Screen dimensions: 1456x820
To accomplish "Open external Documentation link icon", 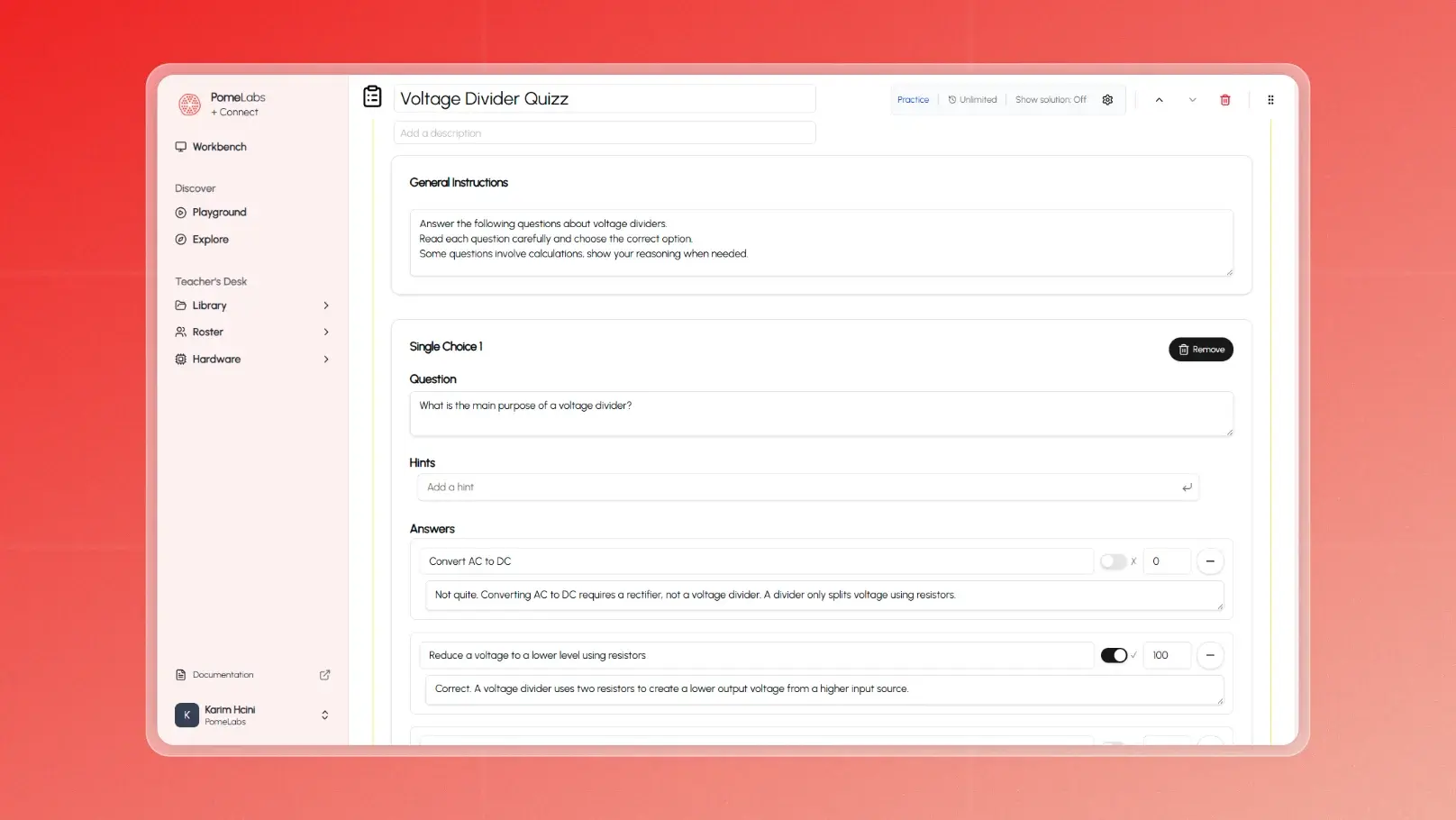I will coord(324,675).
